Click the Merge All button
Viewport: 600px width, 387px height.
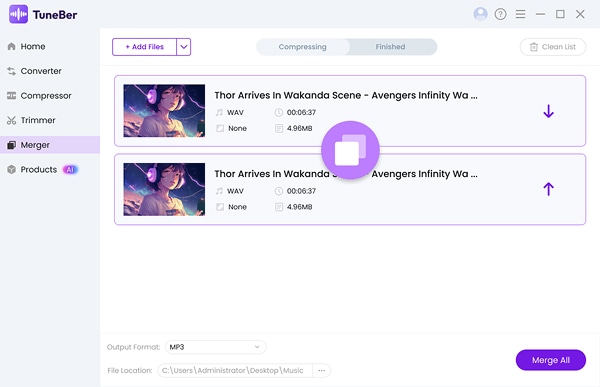click(550, 360)
